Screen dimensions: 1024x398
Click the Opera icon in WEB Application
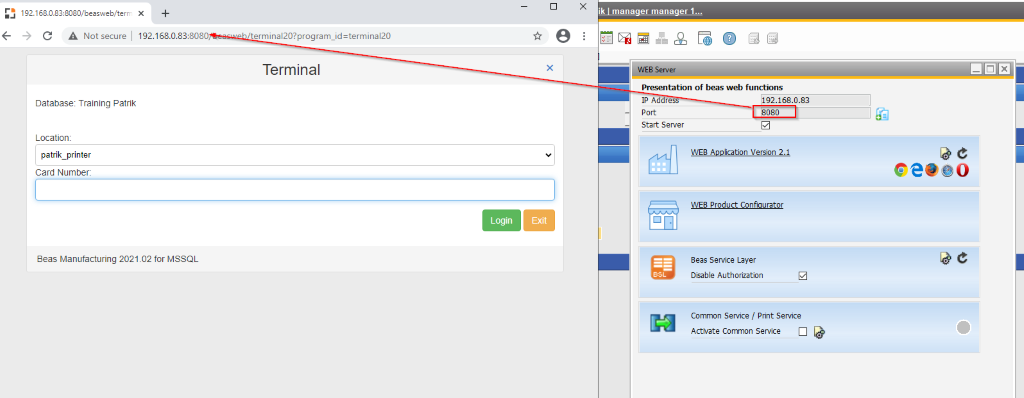click(963, 171)
